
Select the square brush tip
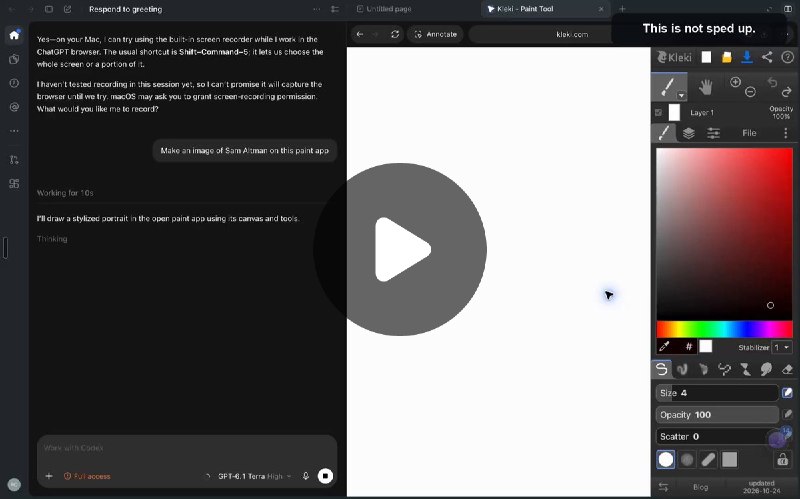pos(730,460)
